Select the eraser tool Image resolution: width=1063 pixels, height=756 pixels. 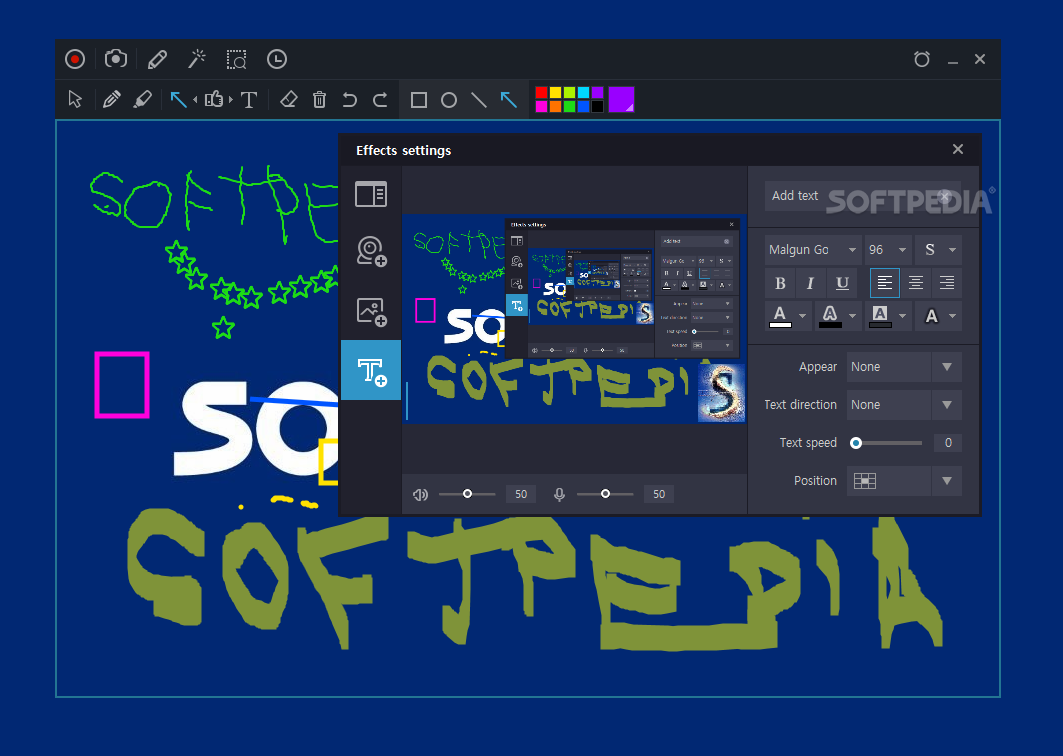pos(288,100)
